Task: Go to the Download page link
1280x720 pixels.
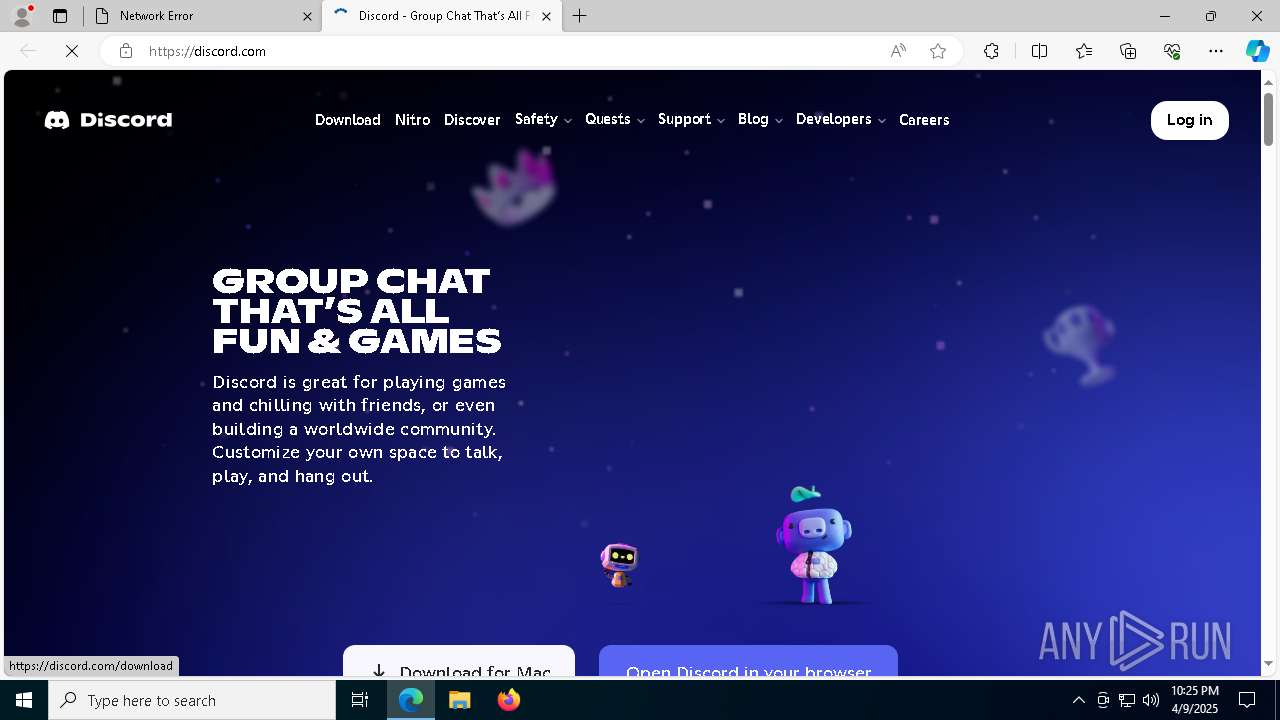Action: click(348, 120)
